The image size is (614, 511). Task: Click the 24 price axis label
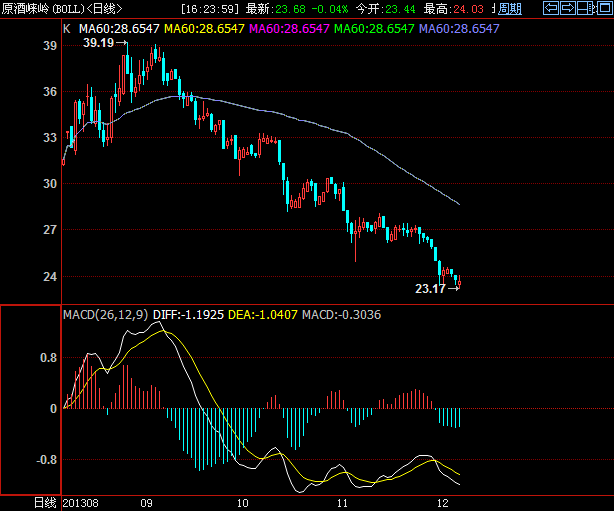[50, 277]
